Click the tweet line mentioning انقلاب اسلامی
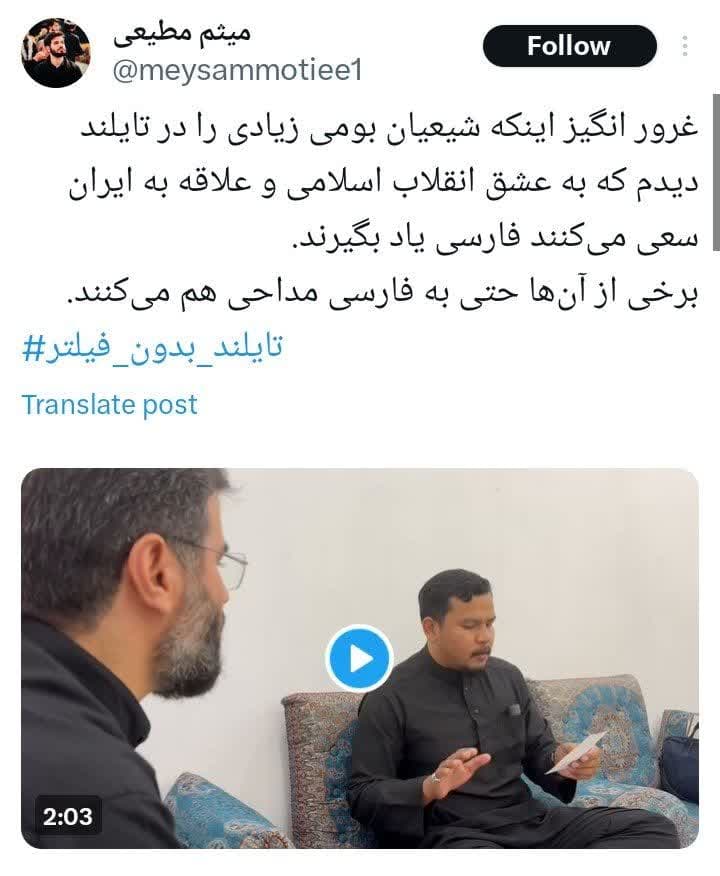720x876 pixels. [384, 184]
